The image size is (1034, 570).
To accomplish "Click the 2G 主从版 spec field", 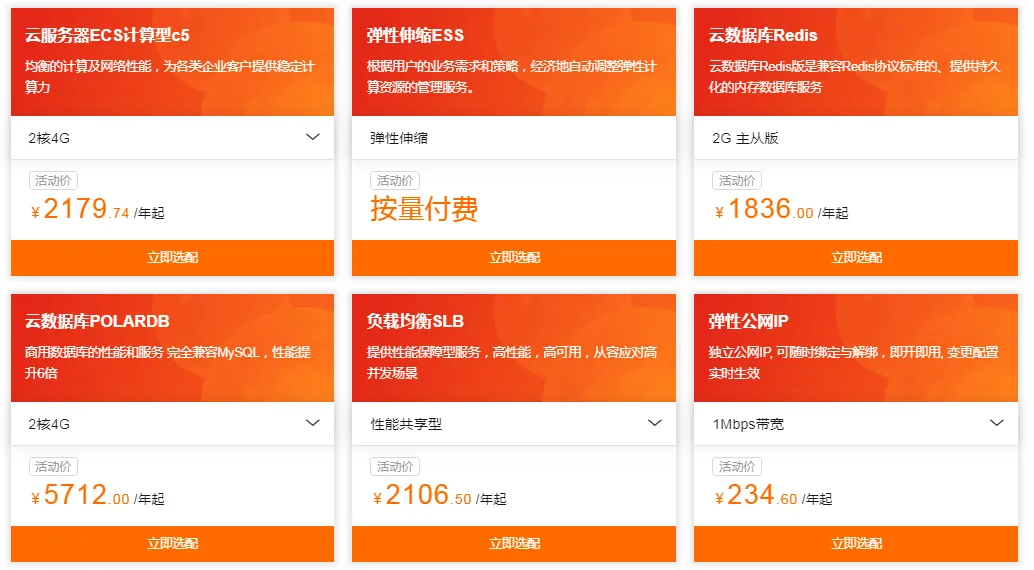I will (x=855, y=138).
